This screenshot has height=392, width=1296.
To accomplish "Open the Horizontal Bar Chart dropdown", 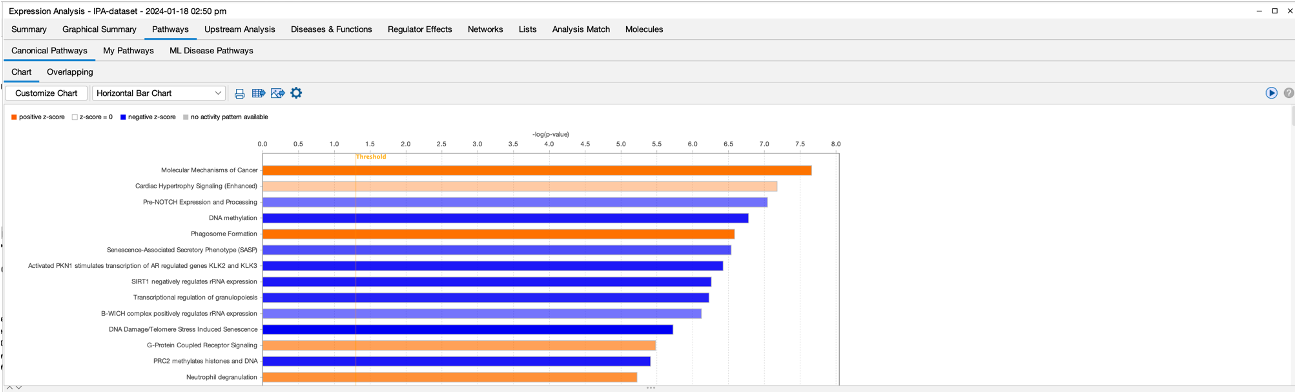I will (x=158, y=93).
